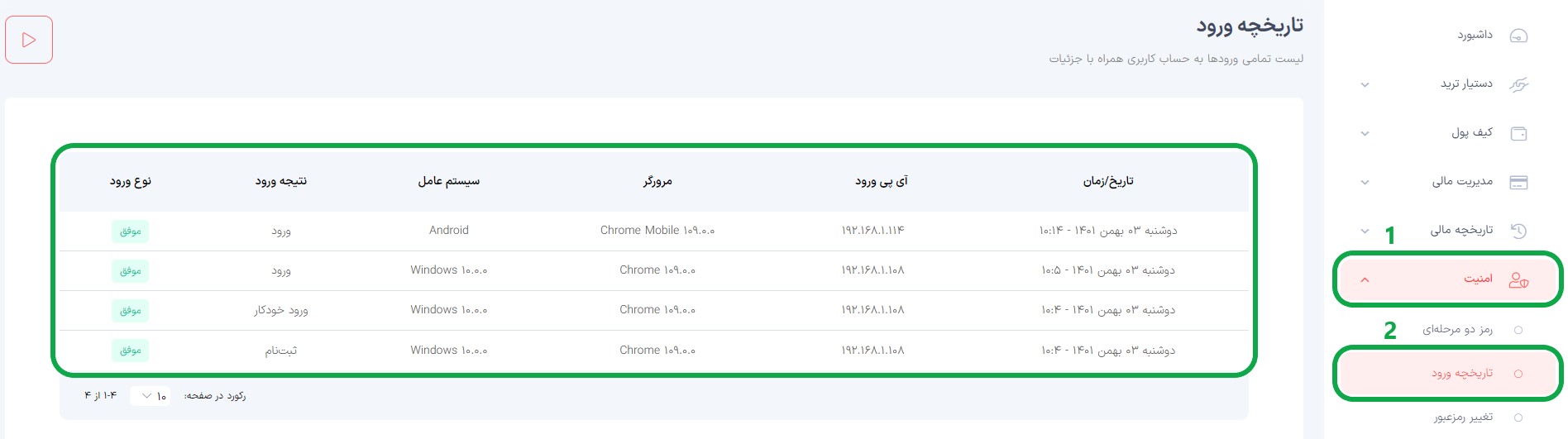This screenshot has width=1568, height=439.
Task: Select the change password radio circle
Action: (x=1518, y=418)
